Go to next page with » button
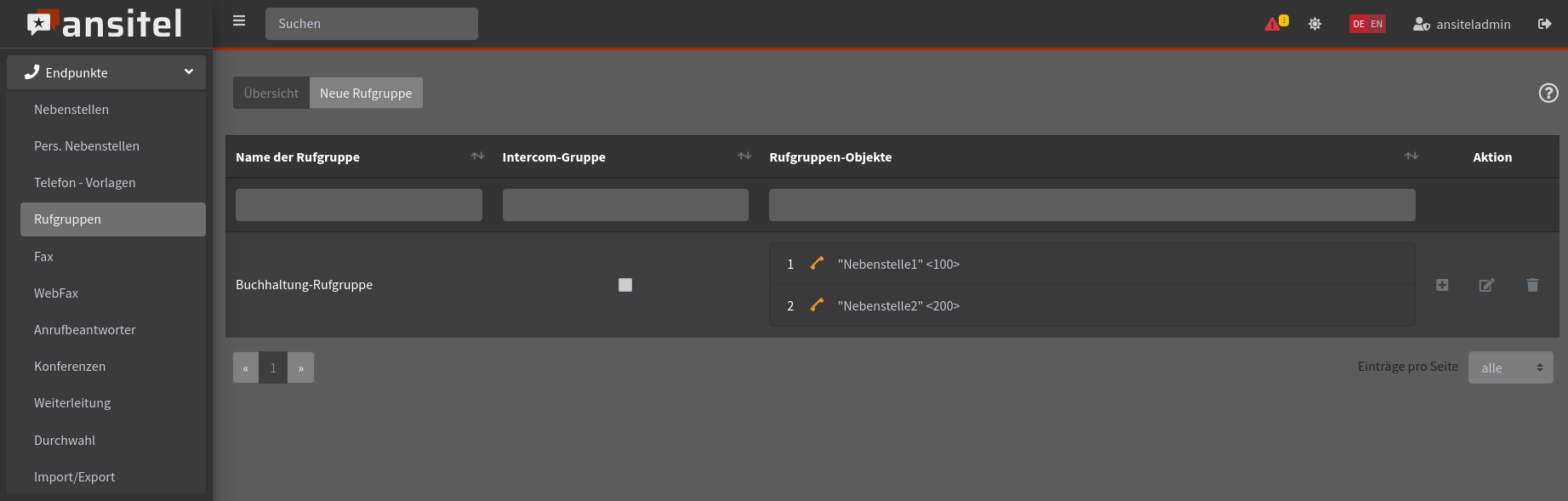This screenshot has height=501, width=1568. coord(300,367)
